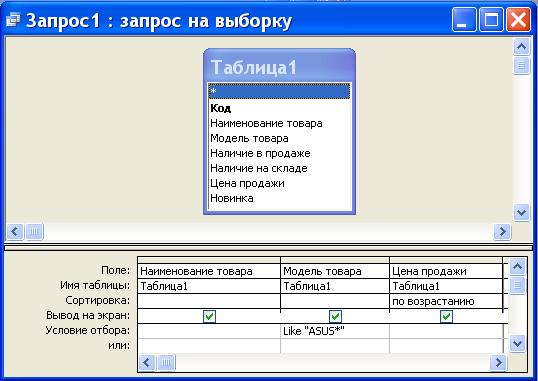Click Имя таблицы cell under Модель товара
538x381 pixels.
coord(335,286)
